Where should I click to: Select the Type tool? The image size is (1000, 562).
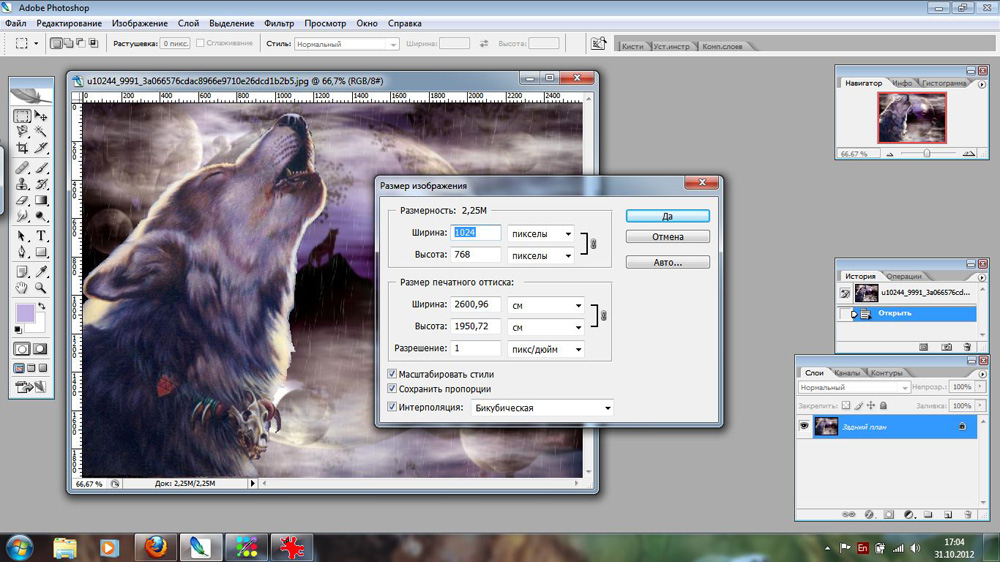tap(41, 236)
